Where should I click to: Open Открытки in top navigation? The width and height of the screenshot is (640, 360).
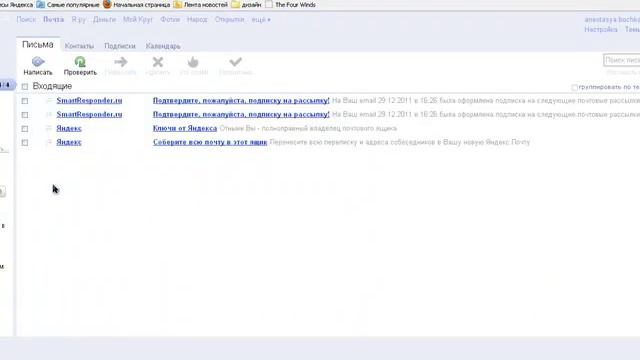229,20
